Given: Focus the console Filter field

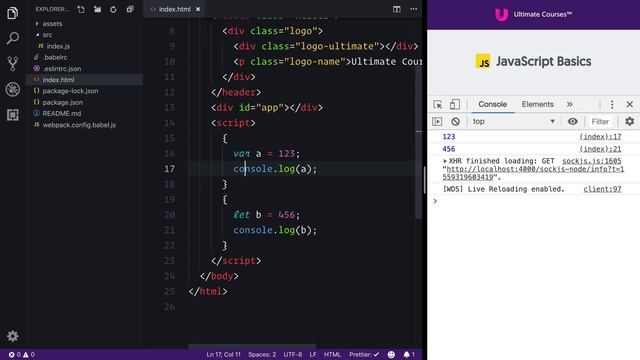Looking at the screenshot, I should coord(600,122).
